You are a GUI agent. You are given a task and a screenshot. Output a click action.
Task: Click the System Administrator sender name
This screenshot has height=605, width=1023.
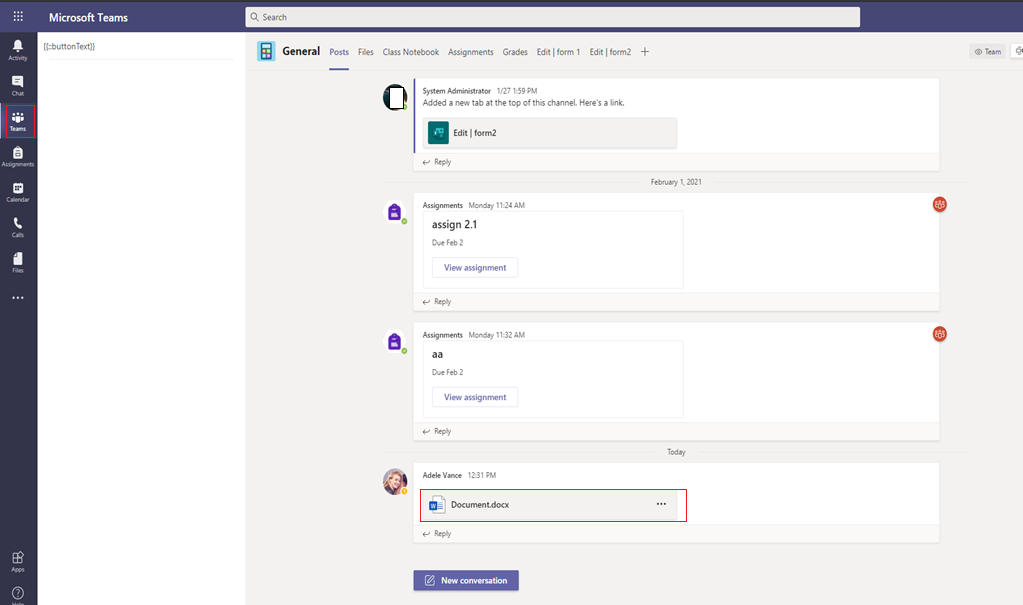[x=456, y=91]
